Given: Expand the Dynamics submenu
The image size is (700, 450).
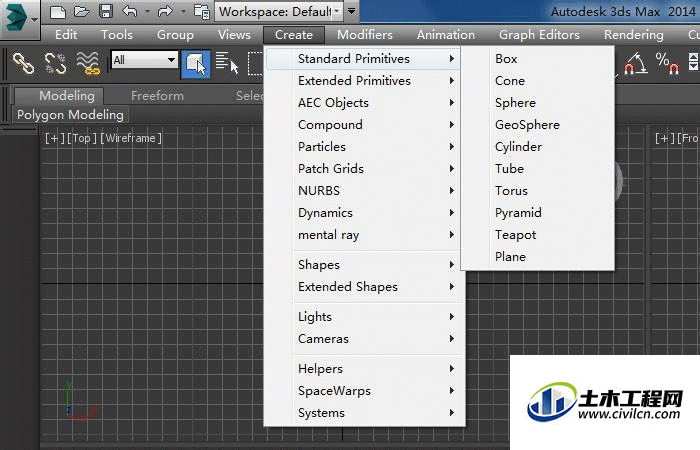Looking at the screenshot, I should point(364,212).
